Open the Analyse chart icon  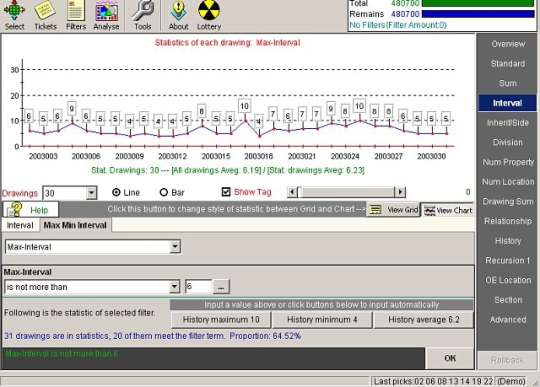tap(106, 15)
